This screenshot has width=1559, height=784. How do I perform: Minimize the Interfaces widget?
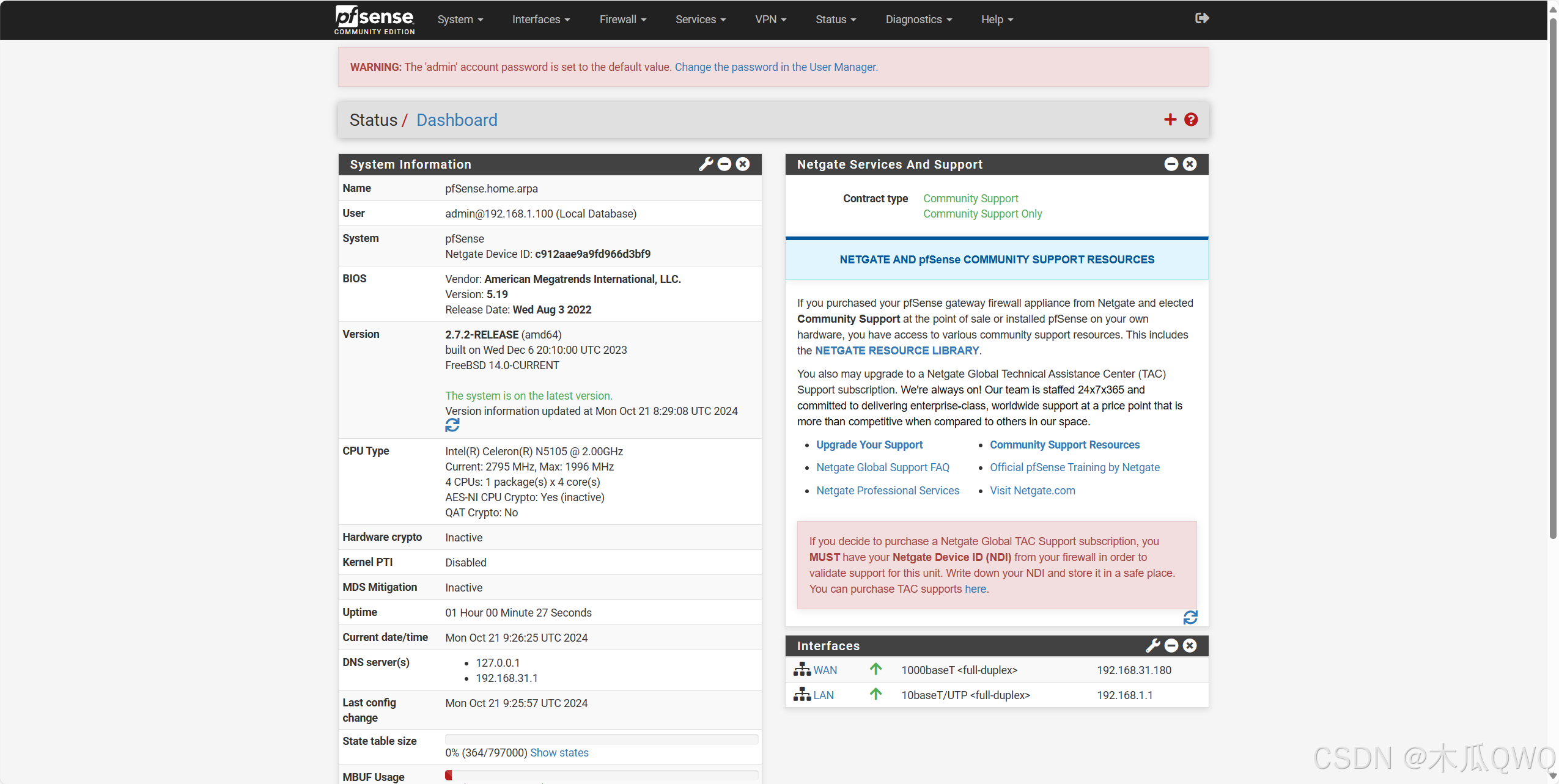coord(1171,645)
